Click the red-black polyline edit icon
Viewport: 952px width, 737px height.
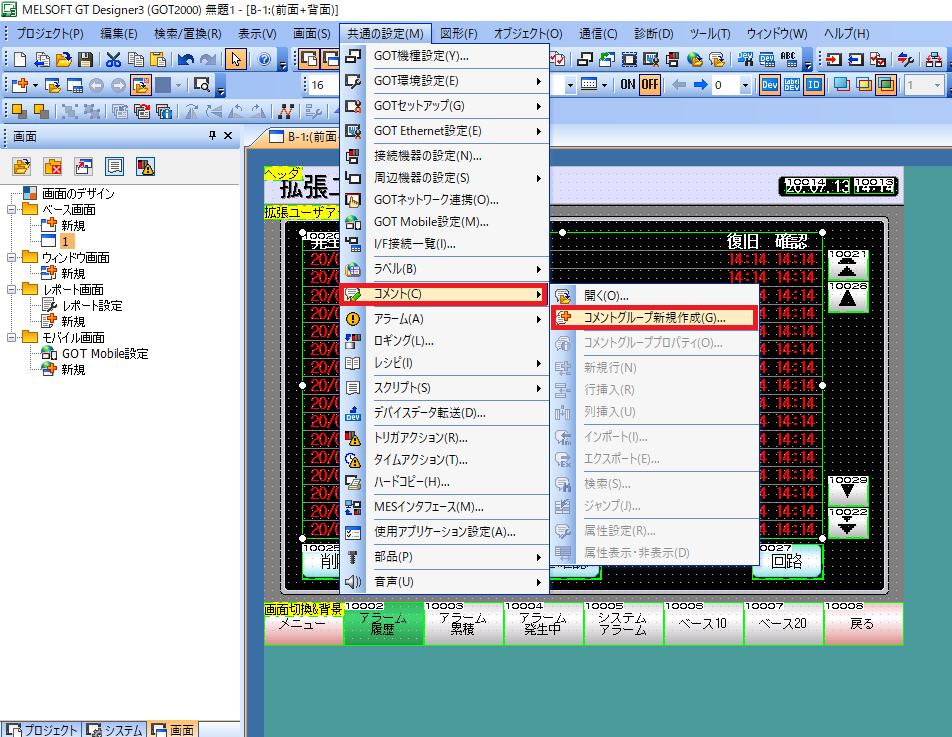285,111
